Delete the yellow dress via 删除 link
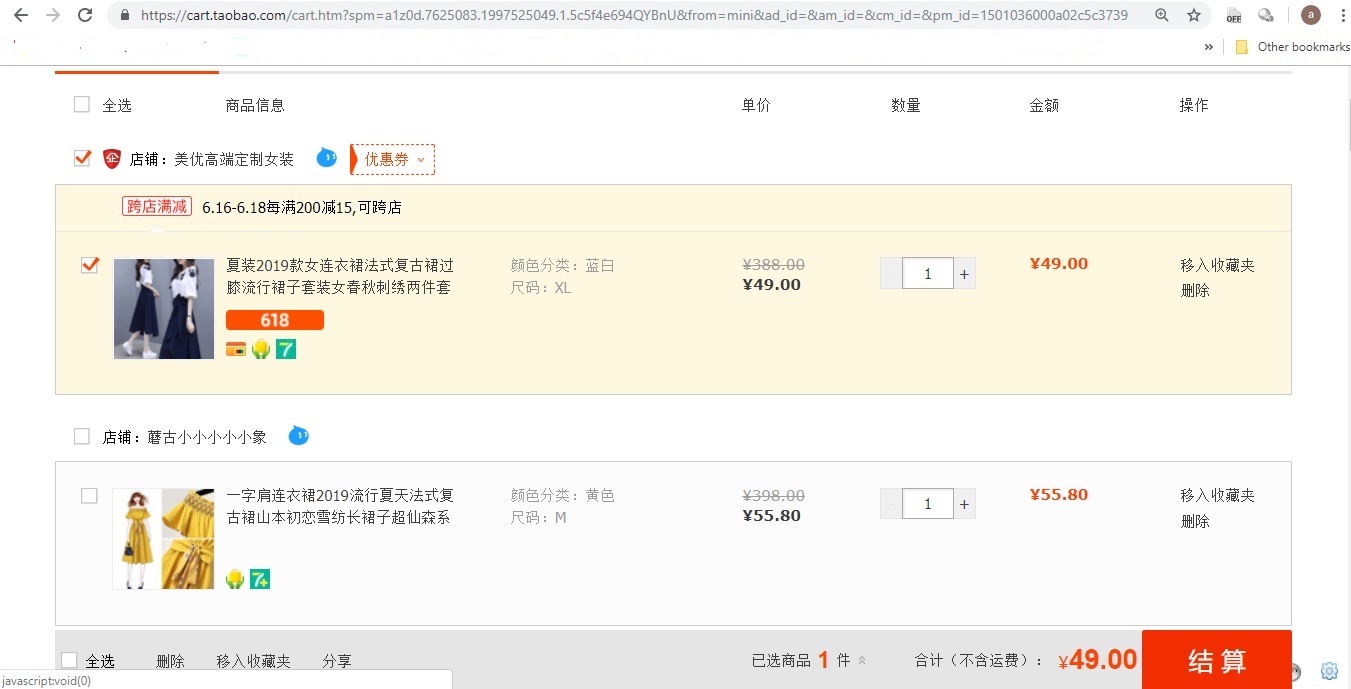 point(1195,521)
